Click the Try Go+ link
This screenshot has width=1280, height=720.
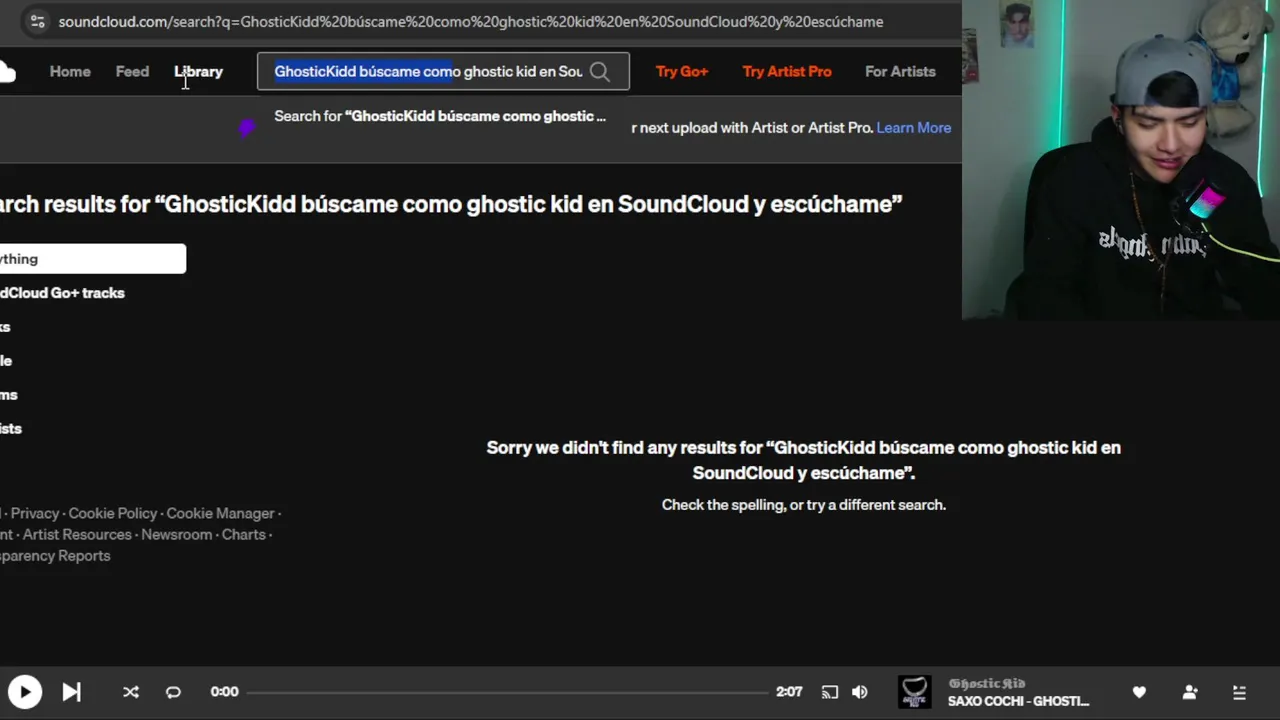pyautogui.click(x=682, y=72)
